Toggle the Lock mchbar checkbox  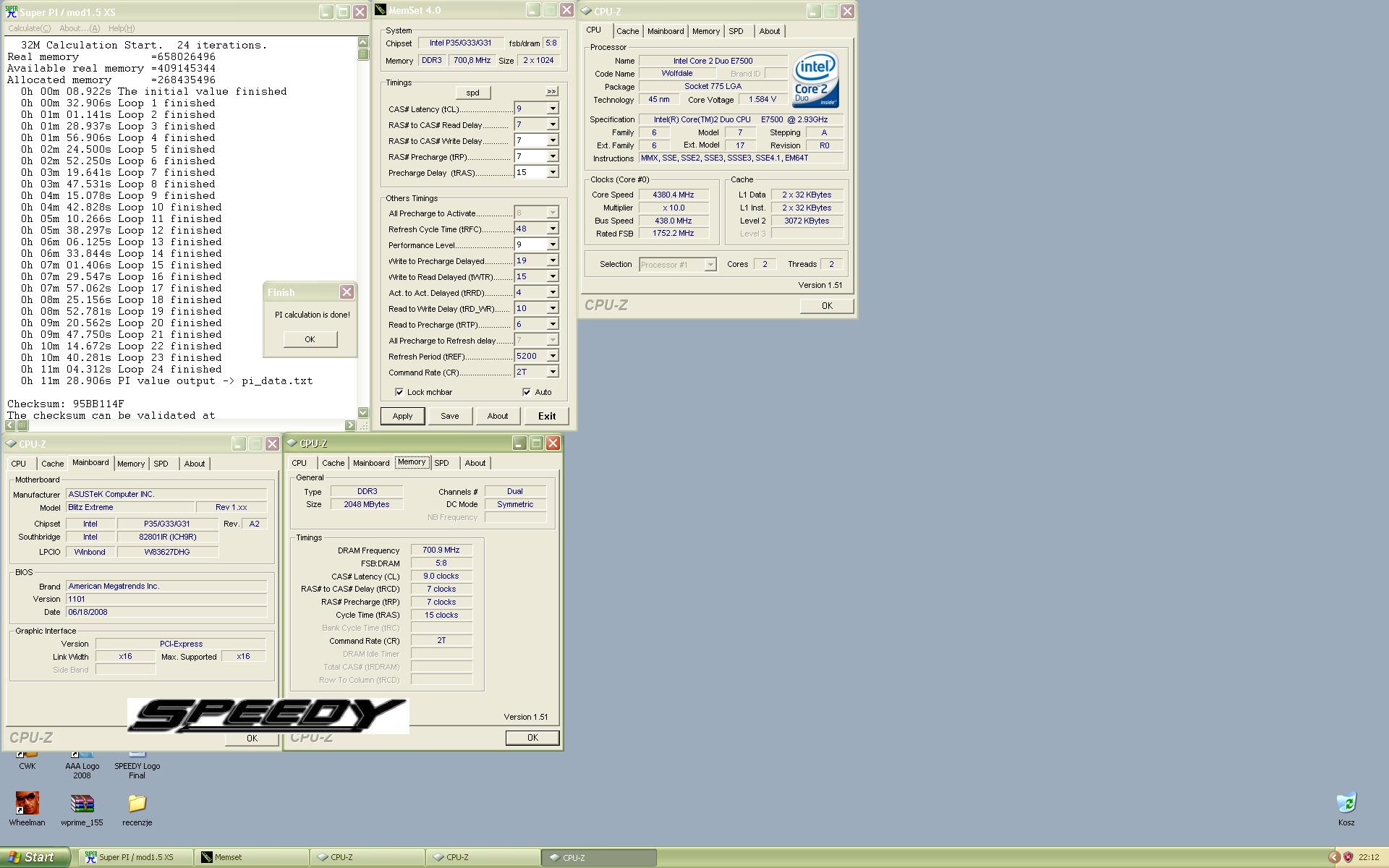(x=399, y=392)
